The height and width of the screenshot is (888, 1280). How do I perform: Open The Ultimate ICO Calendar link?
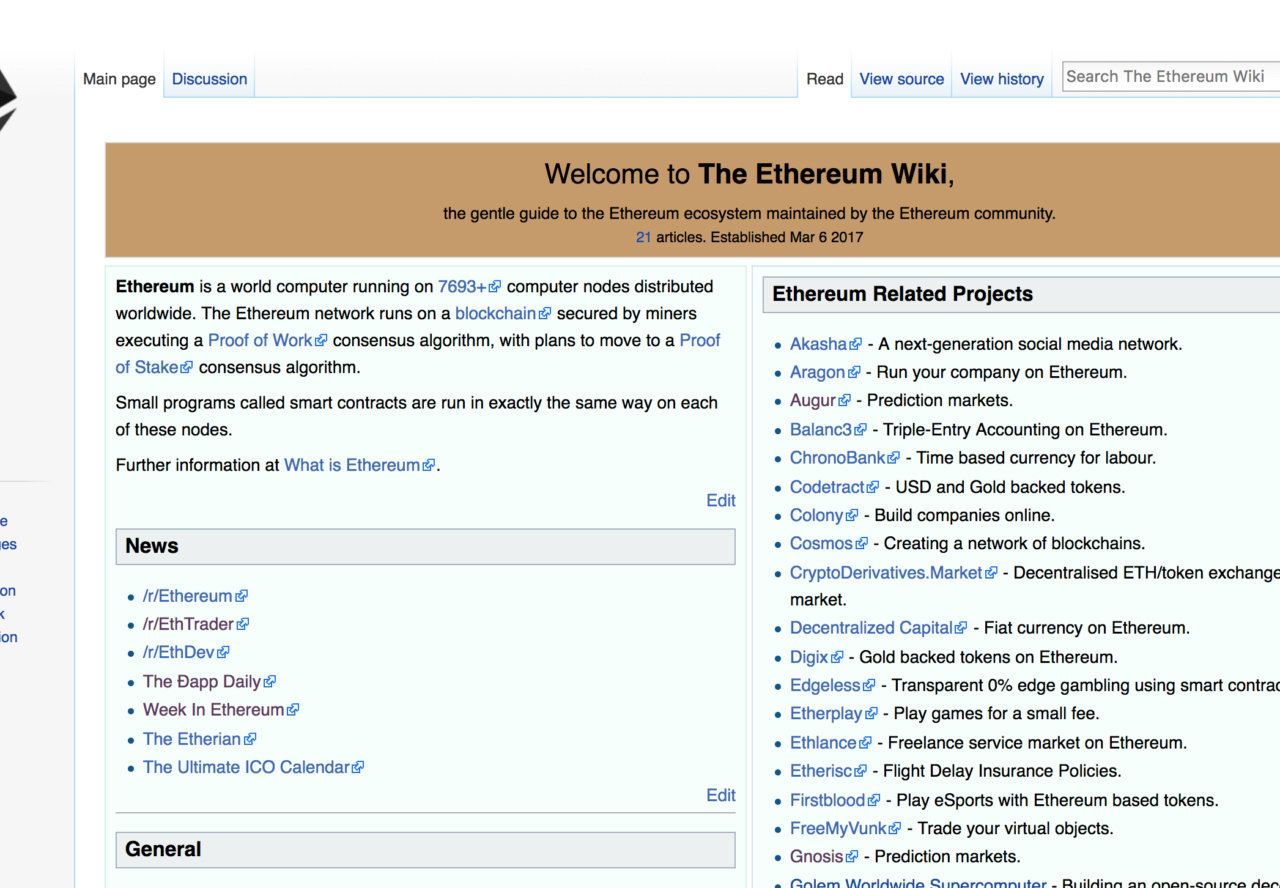pyautogui.click(x=246, y=767)
